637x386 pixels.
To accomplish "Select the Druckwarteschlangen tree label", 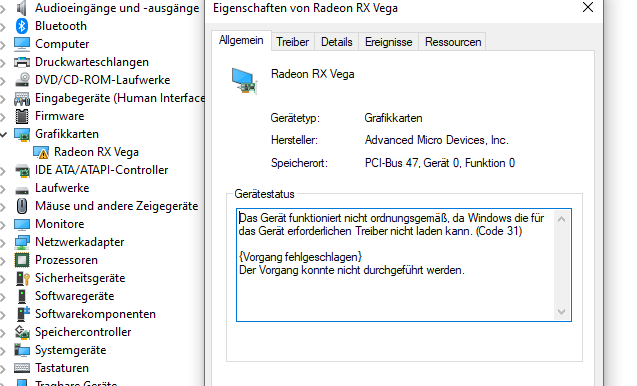I will point(92,62).
